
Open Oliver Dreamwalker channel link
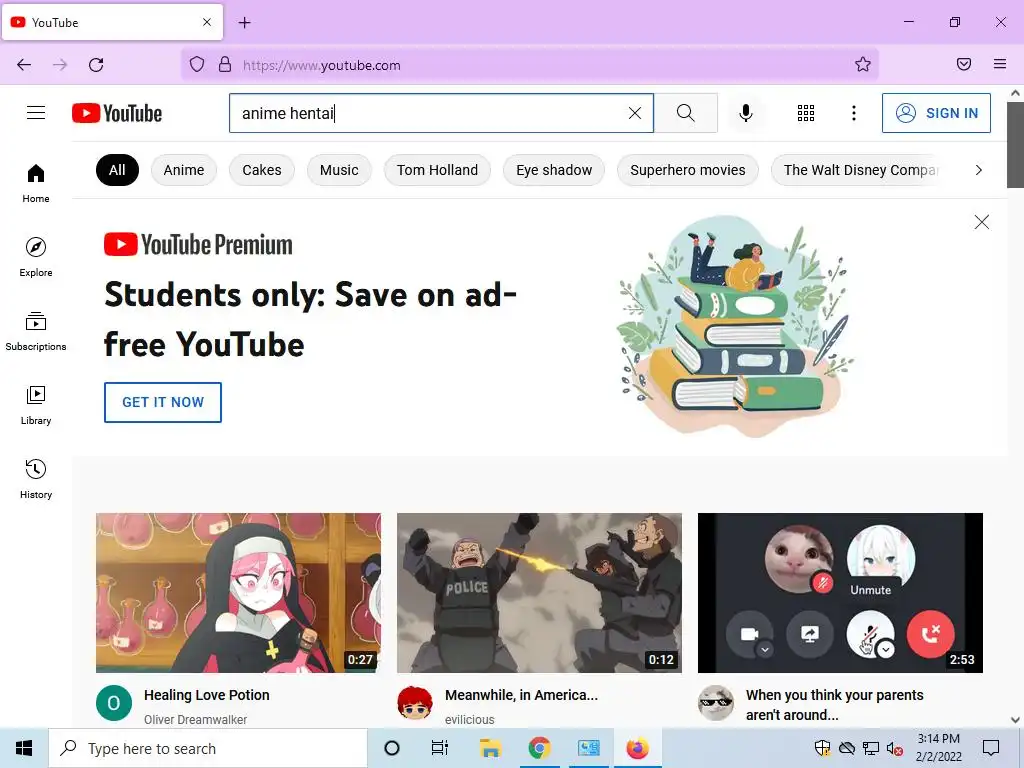tap(195, 719)
